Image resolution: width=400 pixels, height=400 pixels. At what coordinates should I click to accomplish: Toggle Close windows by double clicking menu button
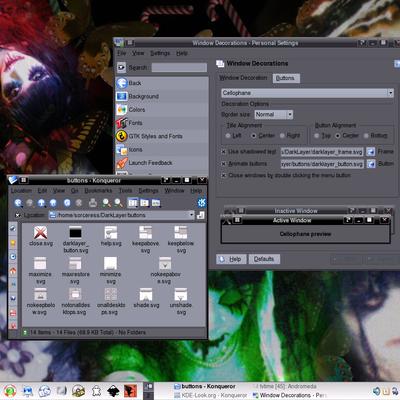(224, 175)
